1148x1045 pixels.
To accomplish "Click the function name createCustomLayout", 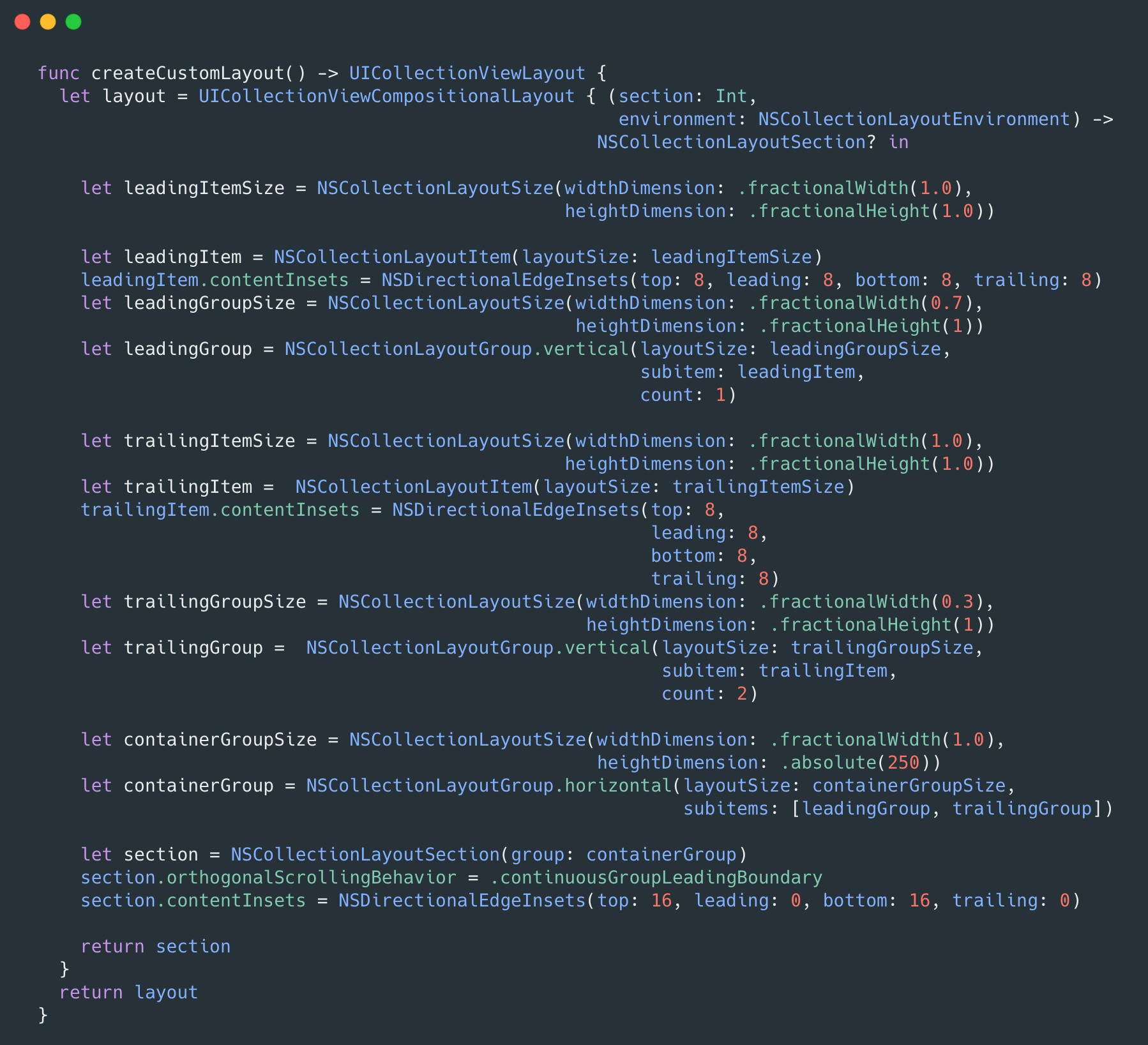I will [x=188, y=73].
